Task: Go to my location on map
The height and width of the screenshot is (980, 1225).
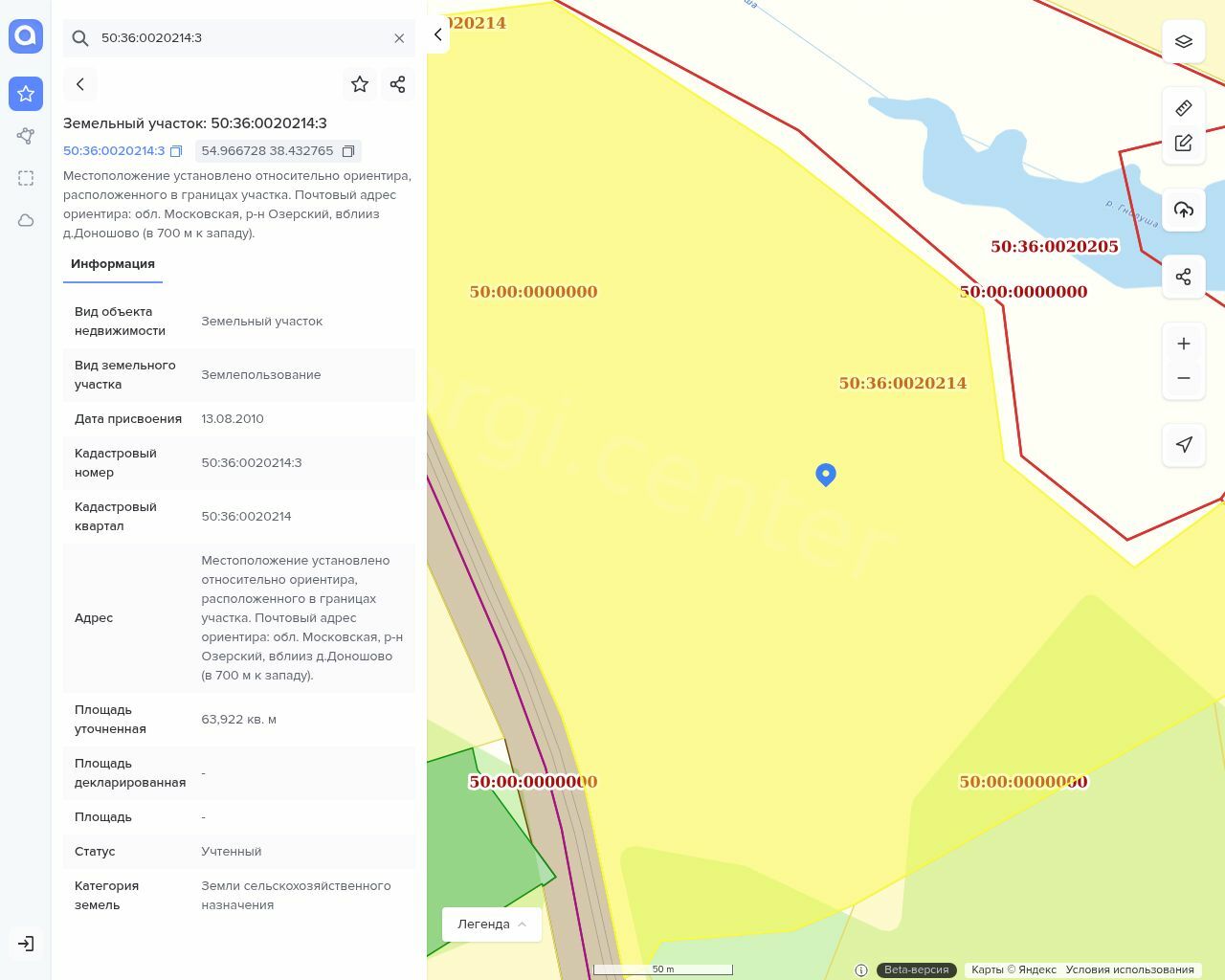Action: coord(1183,444)
